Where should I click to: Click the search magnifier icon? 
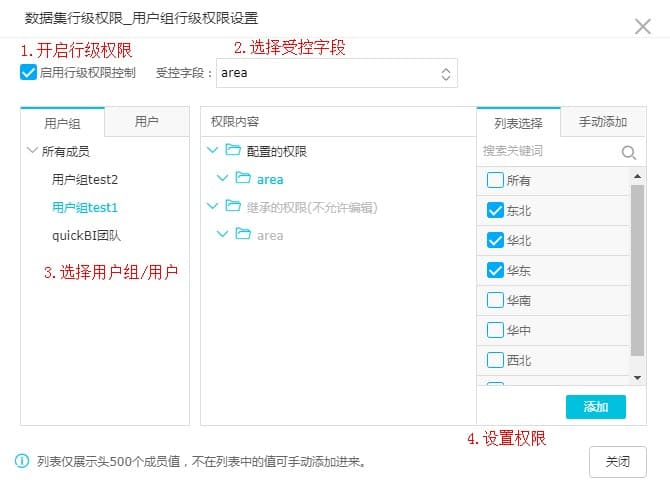tap(629, 152)
